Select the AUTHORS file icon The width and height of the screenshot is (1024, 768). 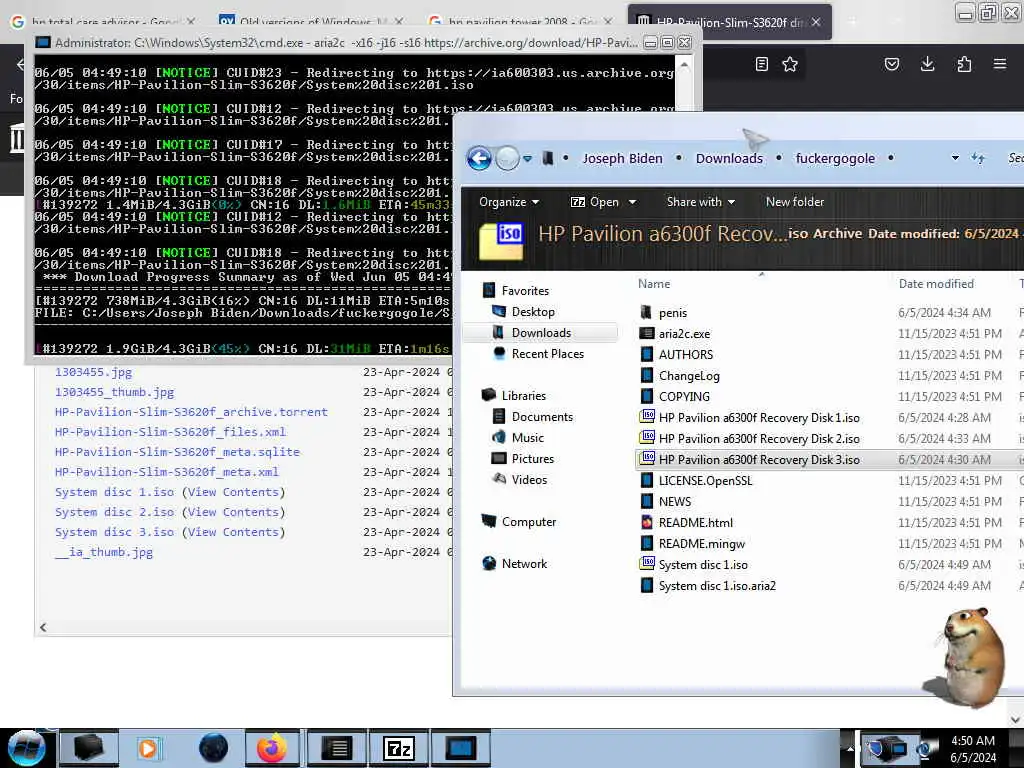pyautogui.click(x=647, y=355)
